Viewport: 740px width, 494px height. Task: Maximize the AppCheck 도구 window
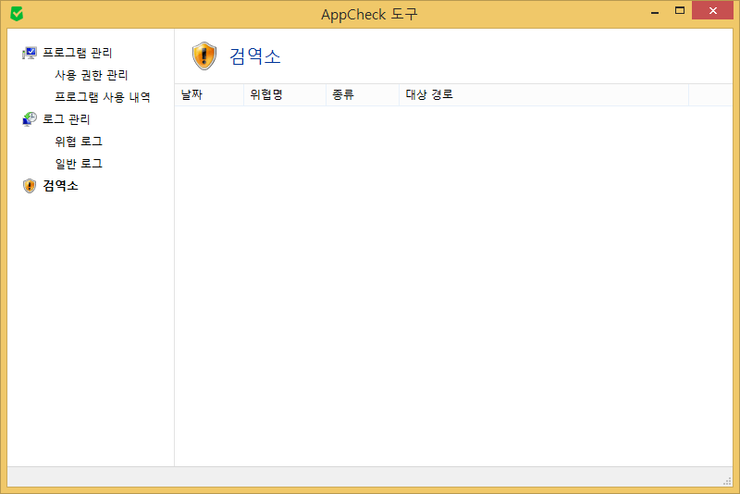tap(680, 10)
